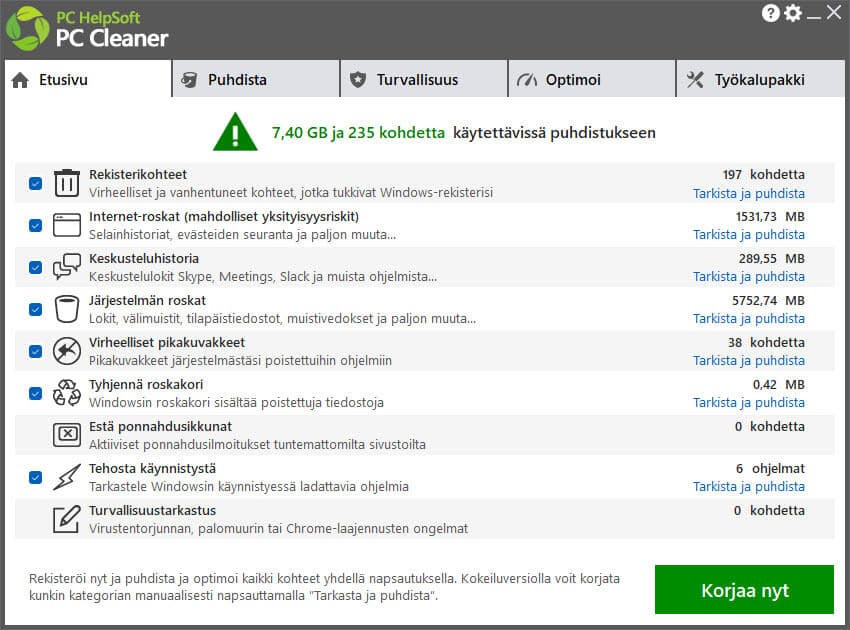This screenshot has width=850, height=630.
Task: Click the Estä ponnahdusikkunat blocked window icon
Action: 66,435
